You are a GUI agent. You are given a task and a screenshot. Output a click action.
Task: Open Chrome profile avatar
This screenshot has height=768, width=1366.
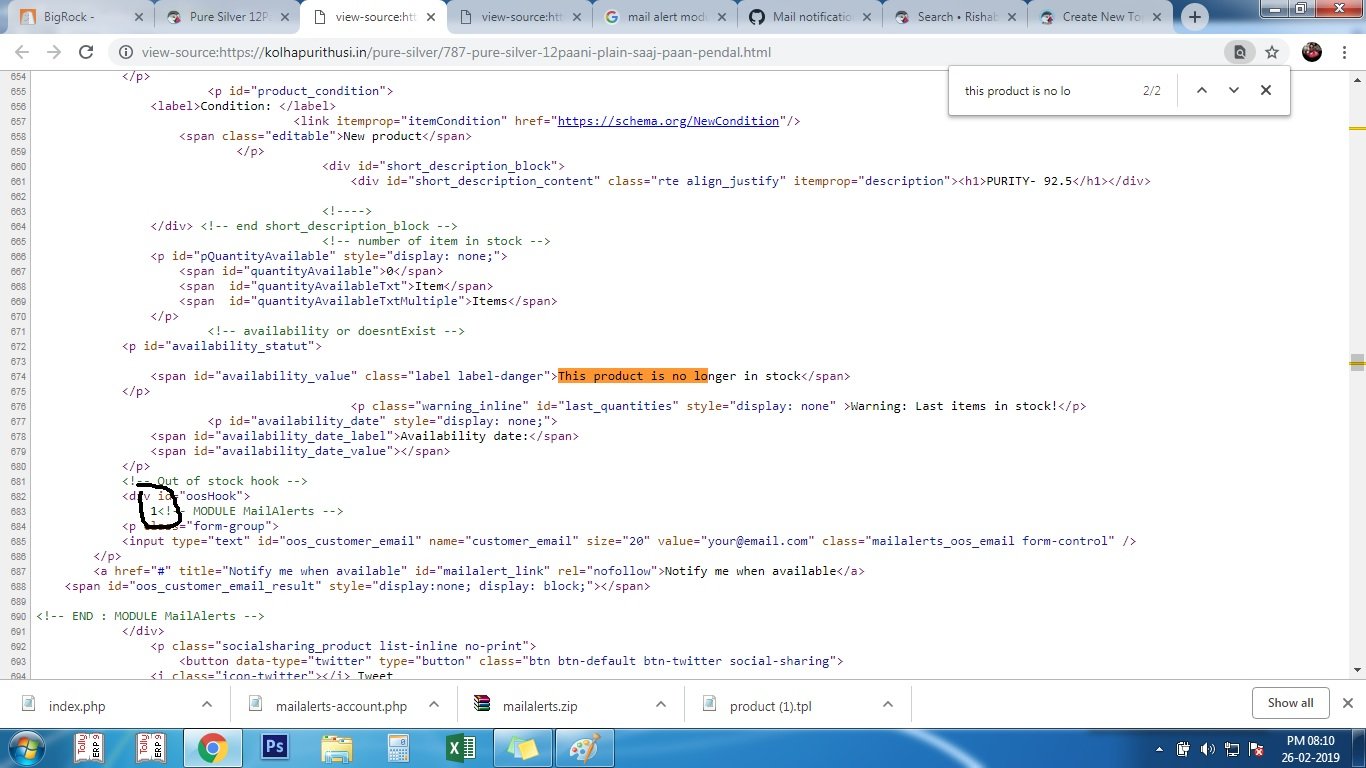[x=1312, y=52]
